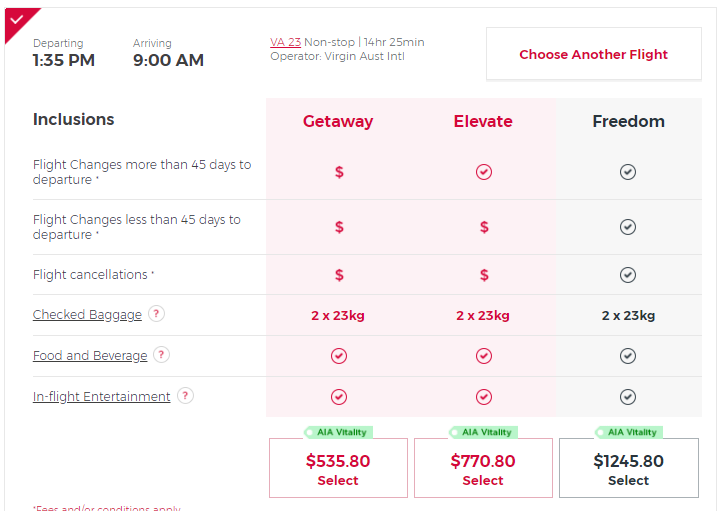The height and width of the screenshot is (511, 718).
Task: Open the Checked Baggage link
Action: tap(87, 315)
